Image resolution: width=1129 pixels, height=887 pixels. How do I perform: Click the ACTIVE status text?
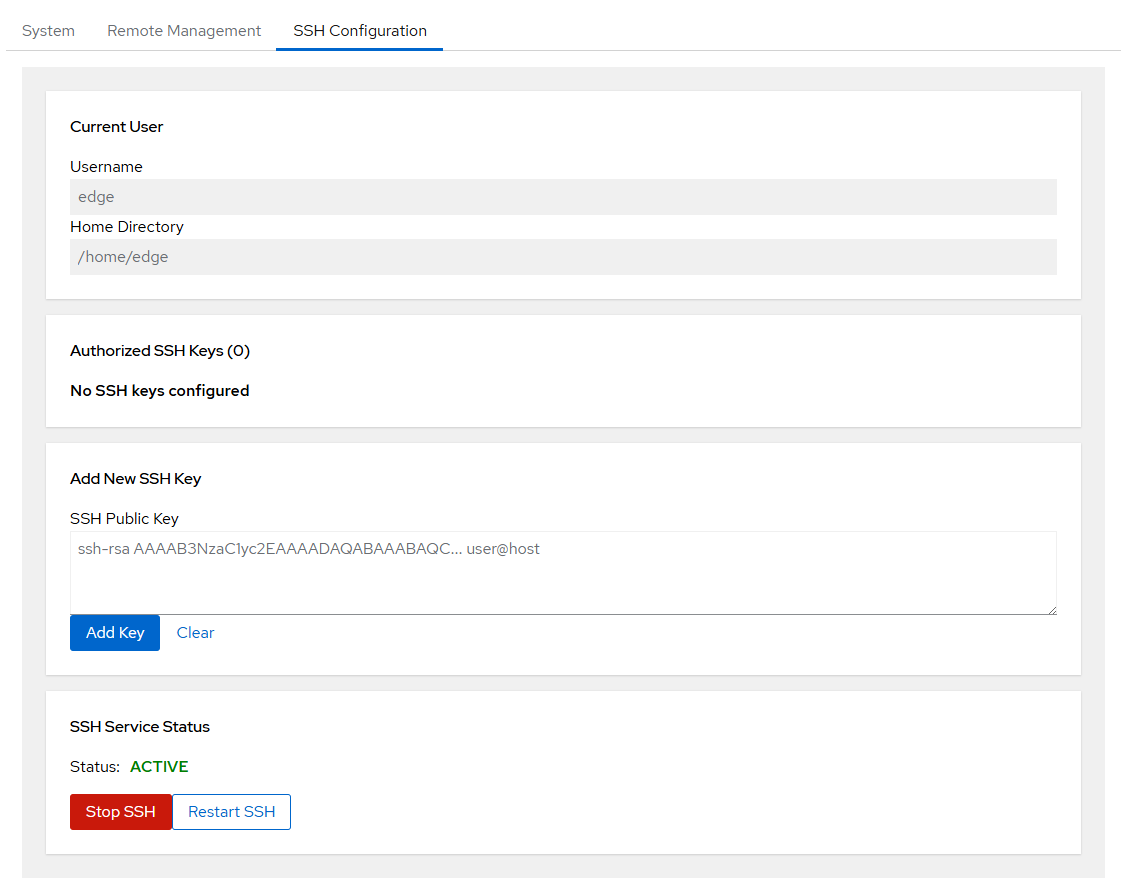click(x=159, y=767)
